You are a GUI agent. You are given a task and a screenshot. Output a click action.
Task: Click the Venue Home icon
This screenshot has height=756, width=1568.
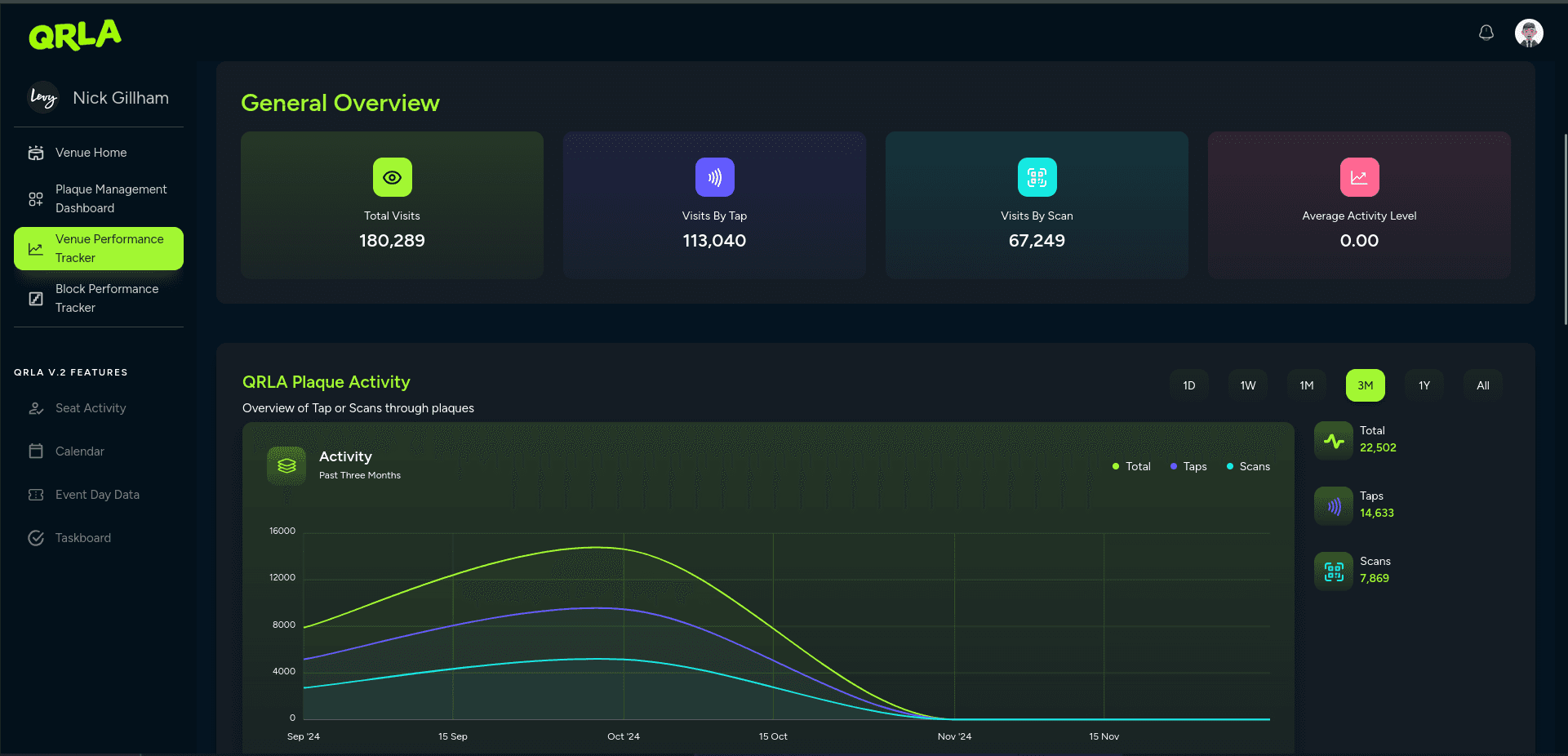click(36, 153)
